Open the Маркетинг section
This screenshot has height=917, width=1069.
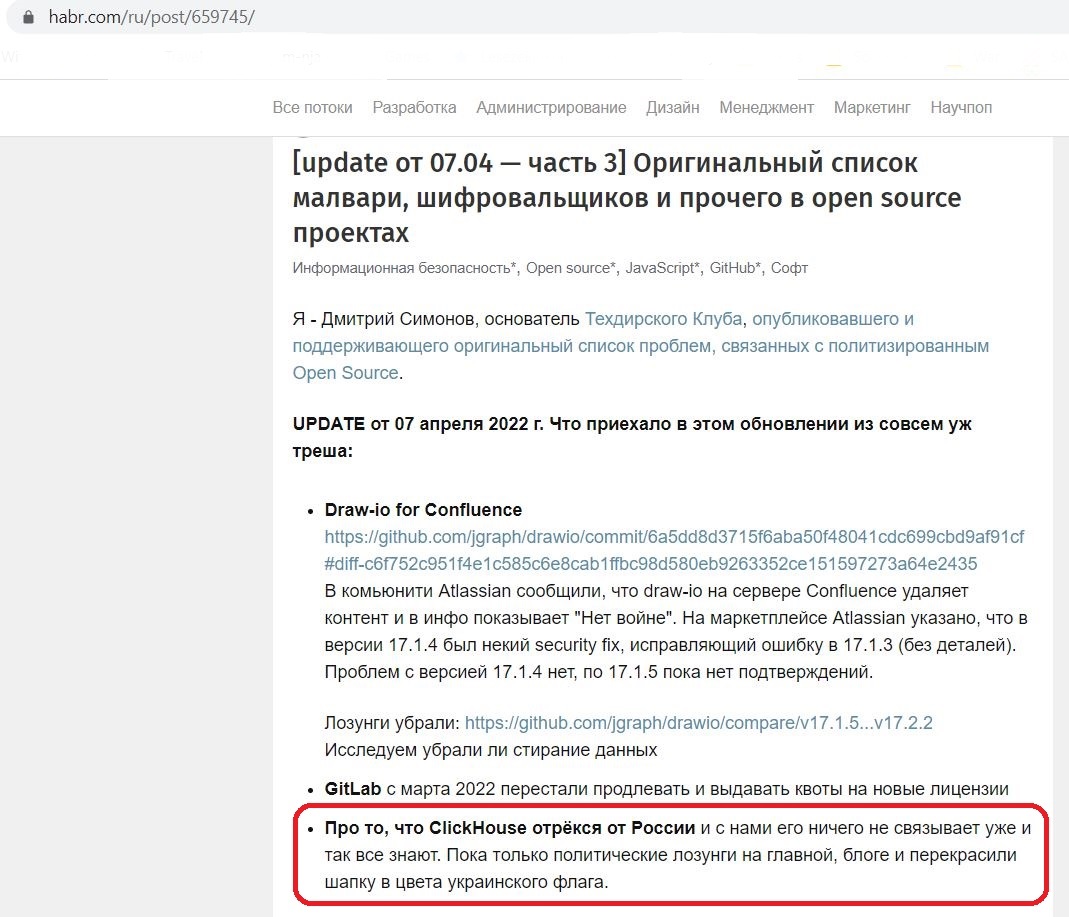click(x=872, y=108)
